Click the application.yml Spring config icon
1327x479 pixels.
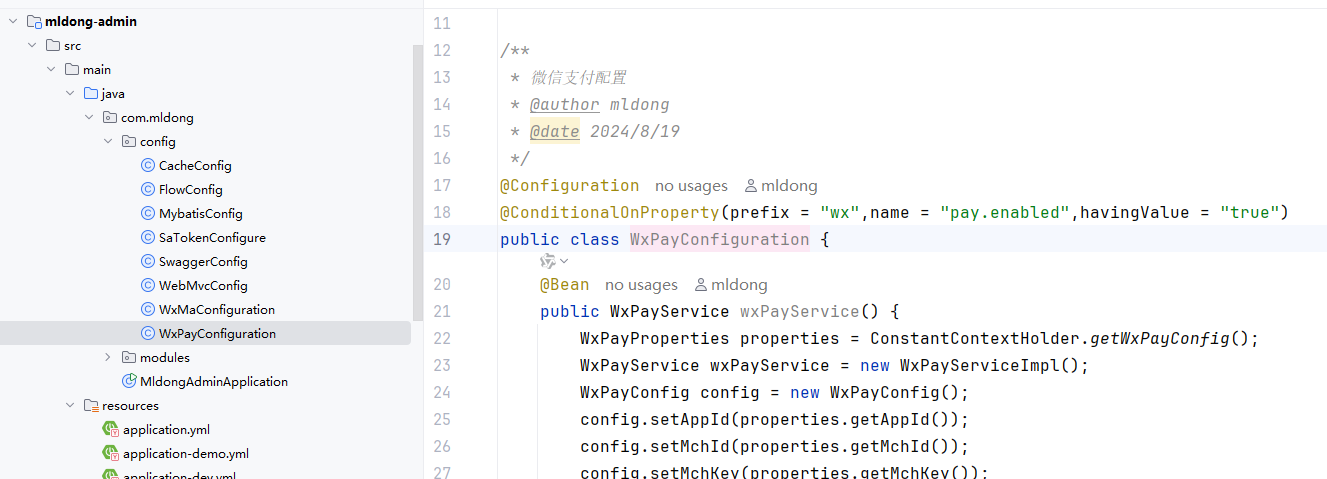point(110,430)
